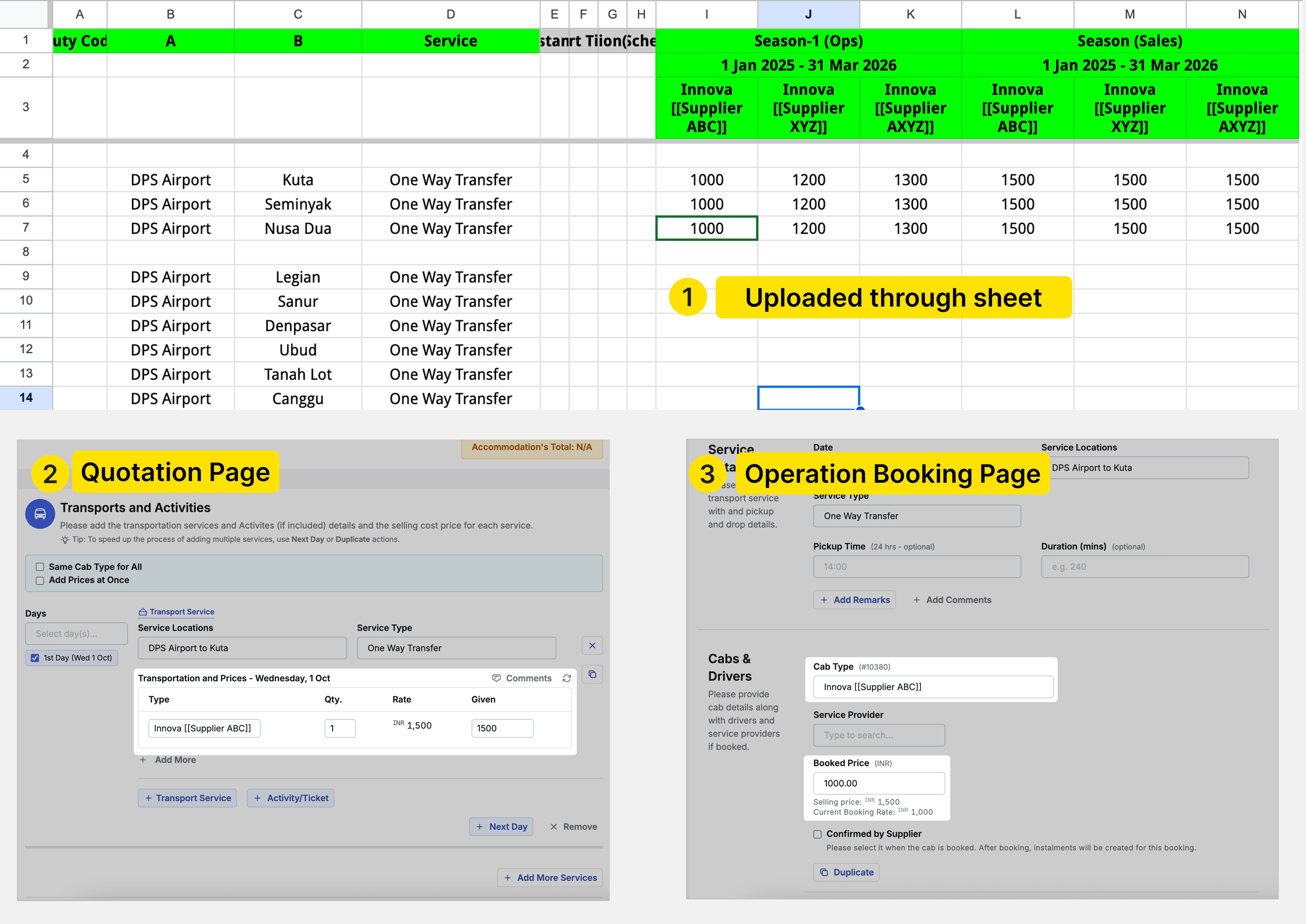Image resolution: width=1306 pixels, height=924 pixels.
Task: Click the Next Day button
Action: point(501,826)
